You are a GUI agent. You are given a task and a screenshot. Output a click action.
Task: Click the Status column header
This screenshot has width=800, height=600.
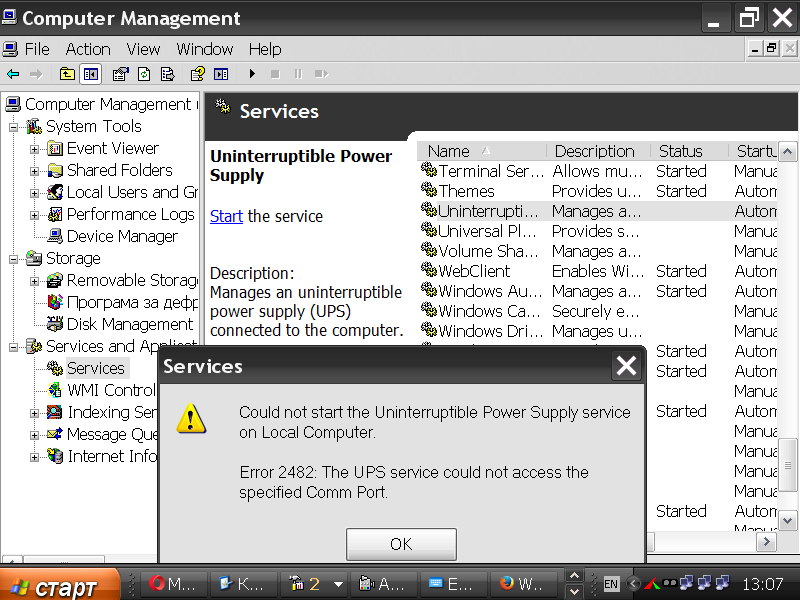pyautogui.click(x=689, y=151)
